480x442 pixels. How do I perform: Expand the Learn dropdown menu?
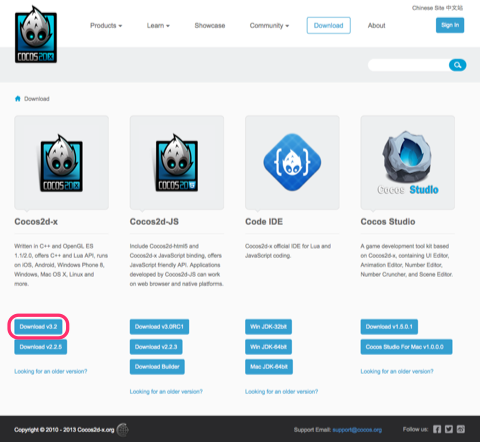point(158,26)
